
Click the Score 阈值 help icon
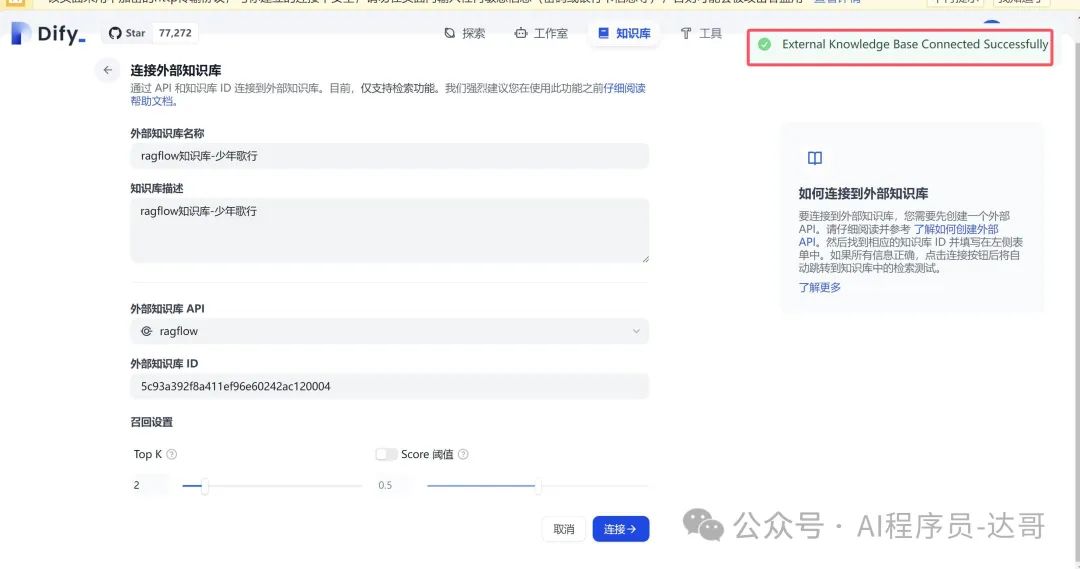point(464,454)
